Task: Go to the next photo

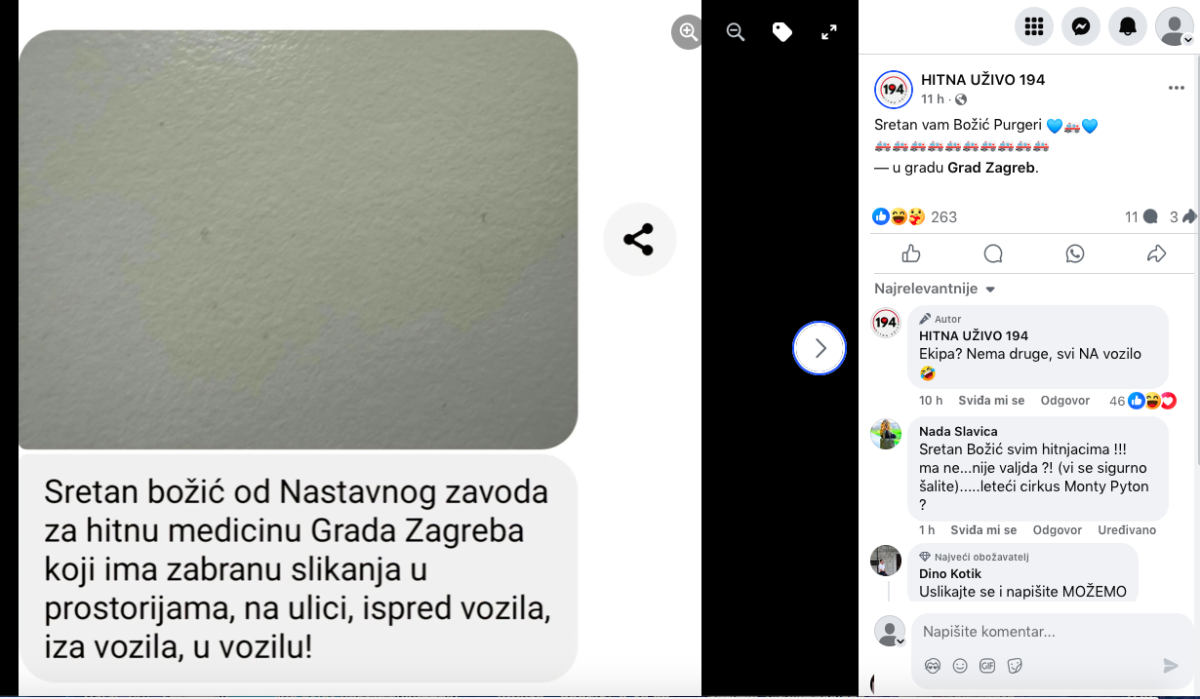Action: coord(820,348)
